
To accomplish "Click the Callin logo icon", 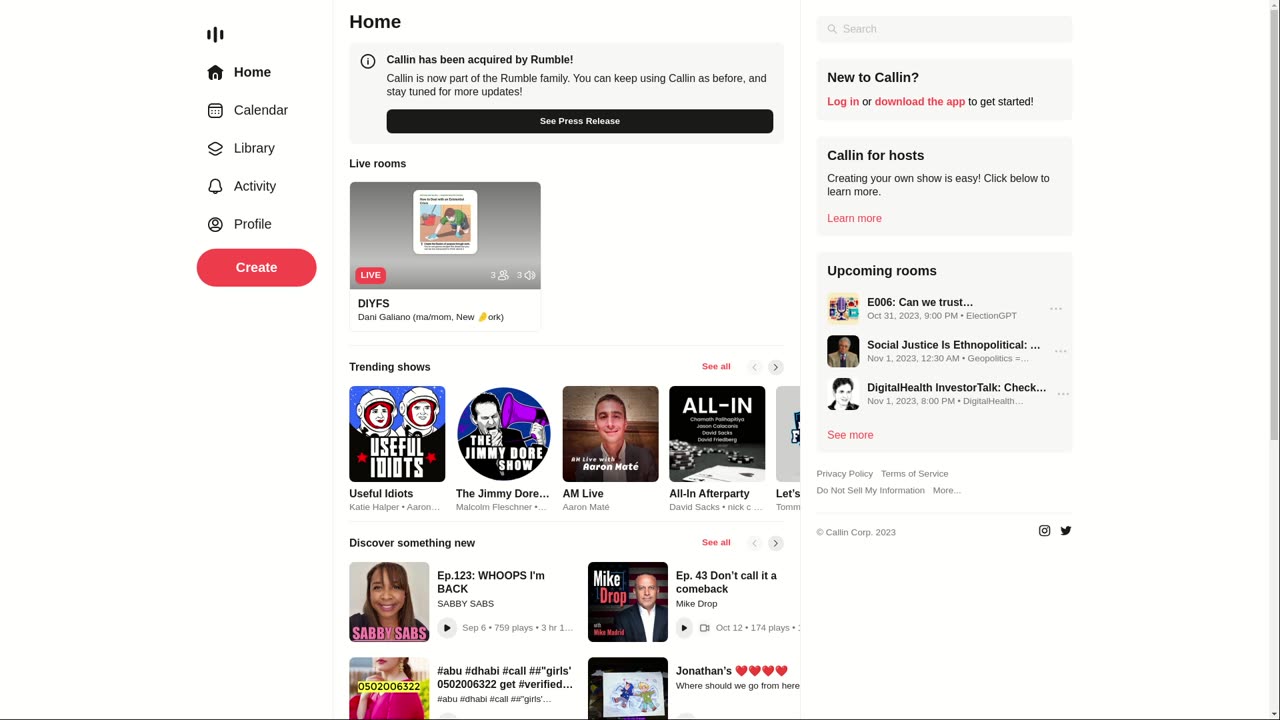I will (x=215, y=35).
